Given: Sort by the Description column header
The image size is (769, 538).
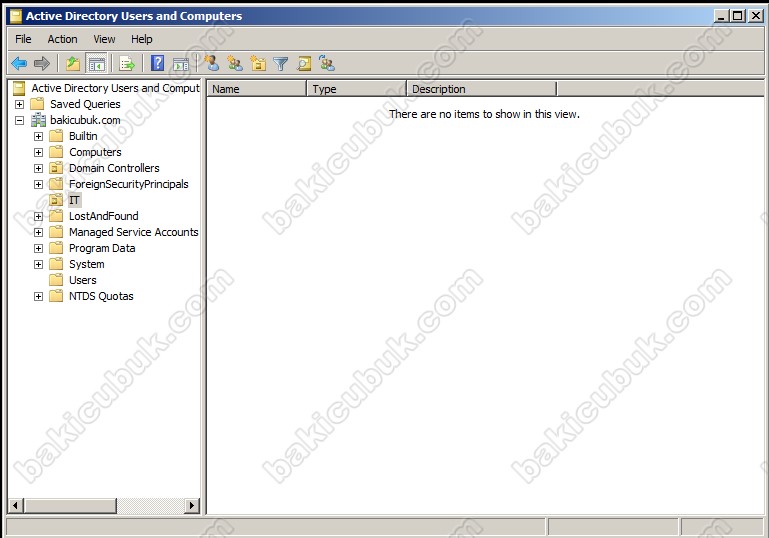Looking at the screenshot, I should pyautogui.click(x=482, y=89).
